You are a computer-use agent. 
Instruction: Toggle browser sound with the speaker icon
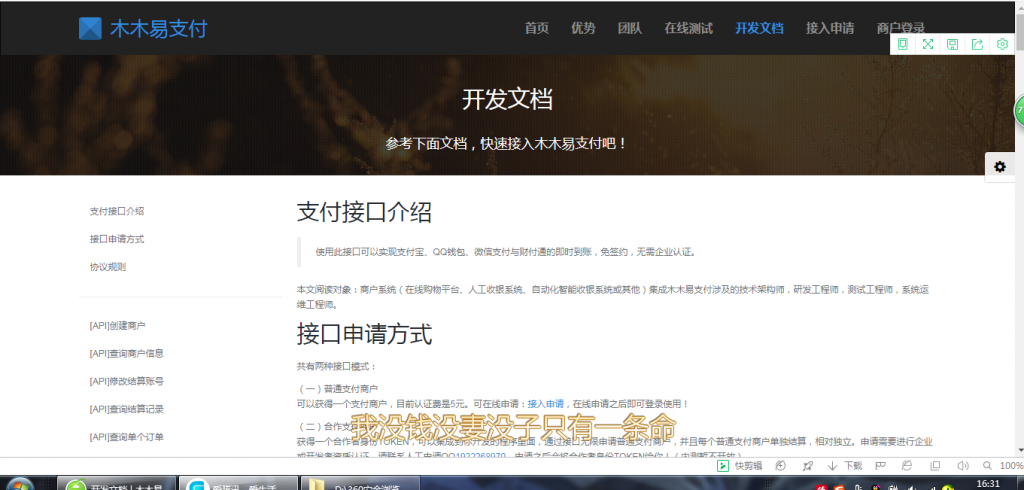coord(961,465)
